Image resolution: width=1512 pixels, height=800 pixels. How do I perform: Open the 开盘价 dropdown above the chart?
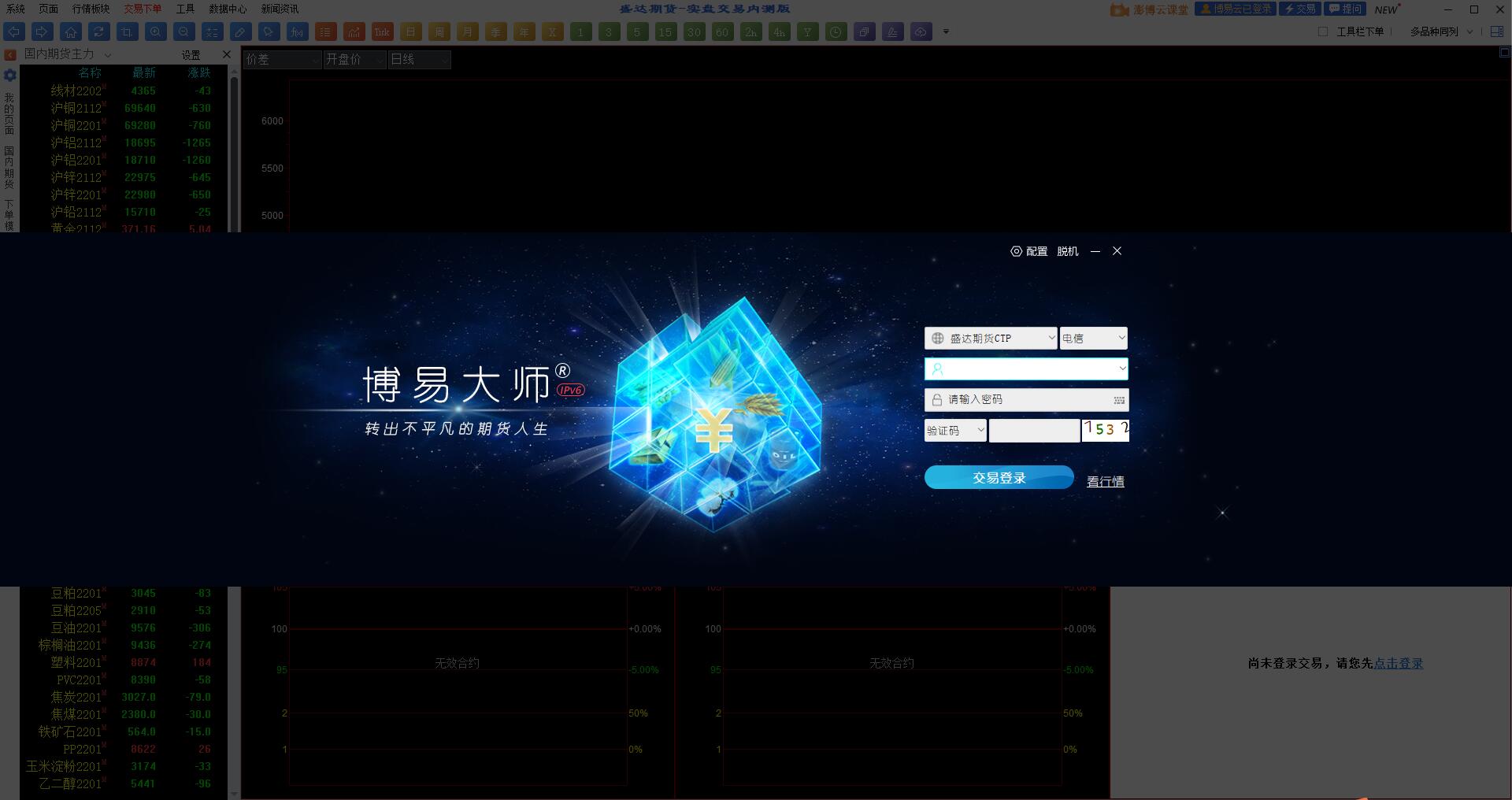[x=354, y=59]
